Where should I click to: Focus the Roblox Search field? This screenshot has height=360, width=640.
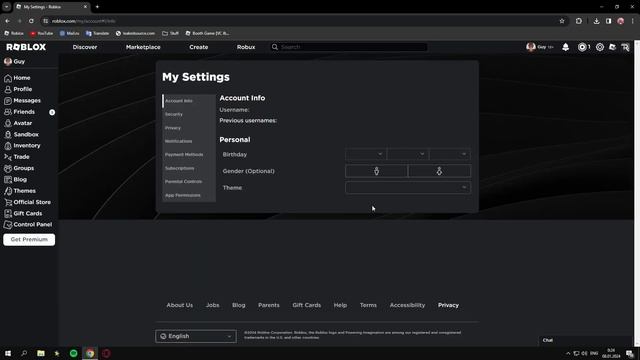[x=349, y=47]
